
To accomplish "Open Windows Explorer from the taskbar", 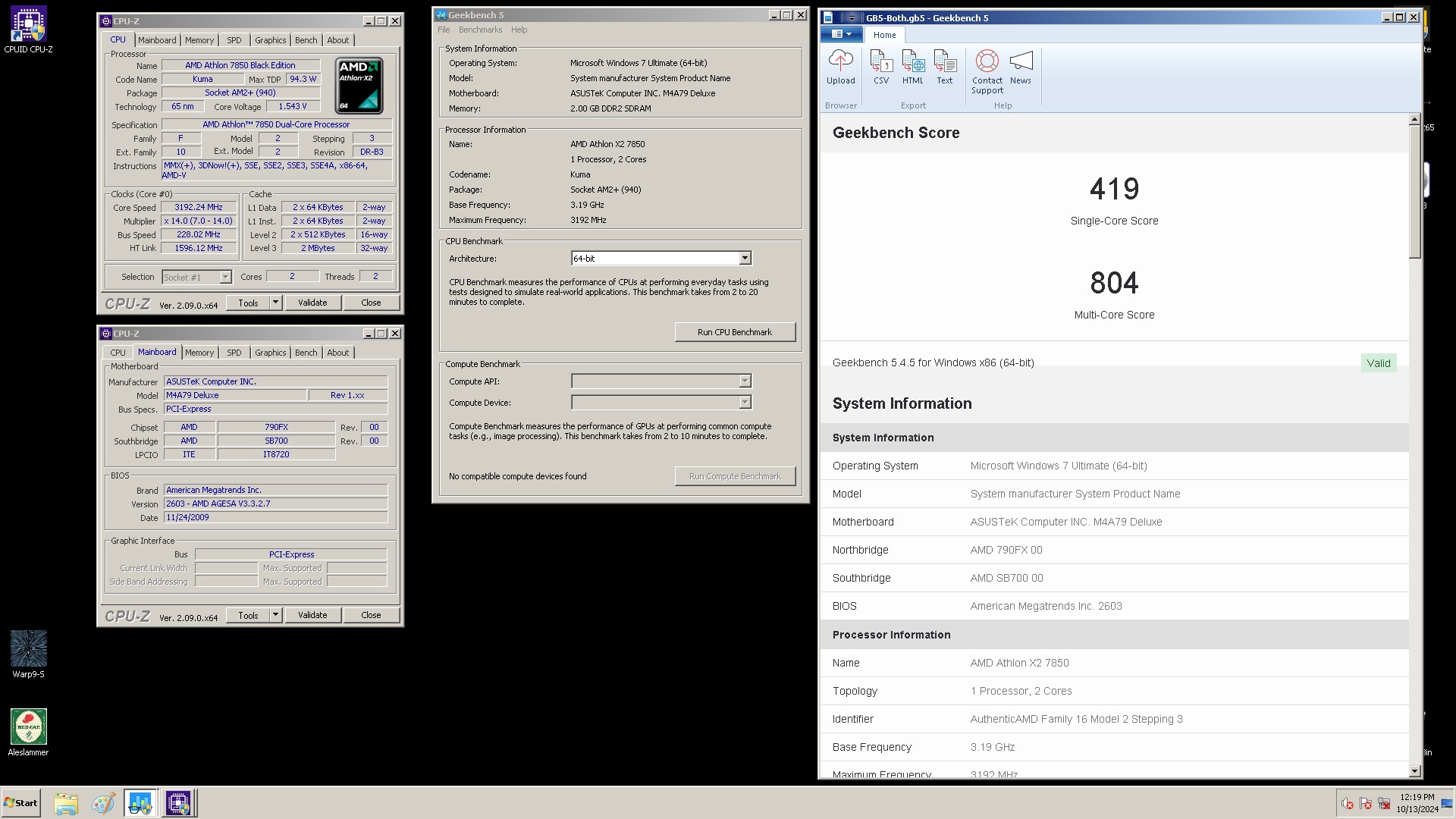I will 66,803.
